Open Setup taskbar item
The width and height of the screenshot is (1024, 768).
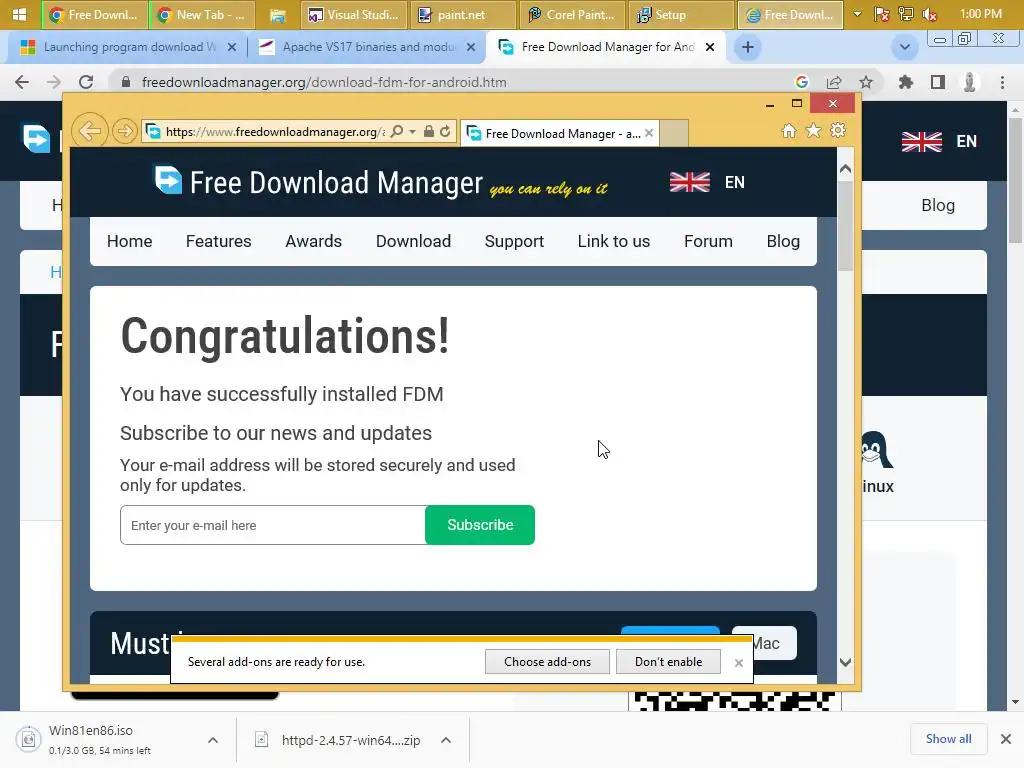pyautogui.click(x=680, y=15)
